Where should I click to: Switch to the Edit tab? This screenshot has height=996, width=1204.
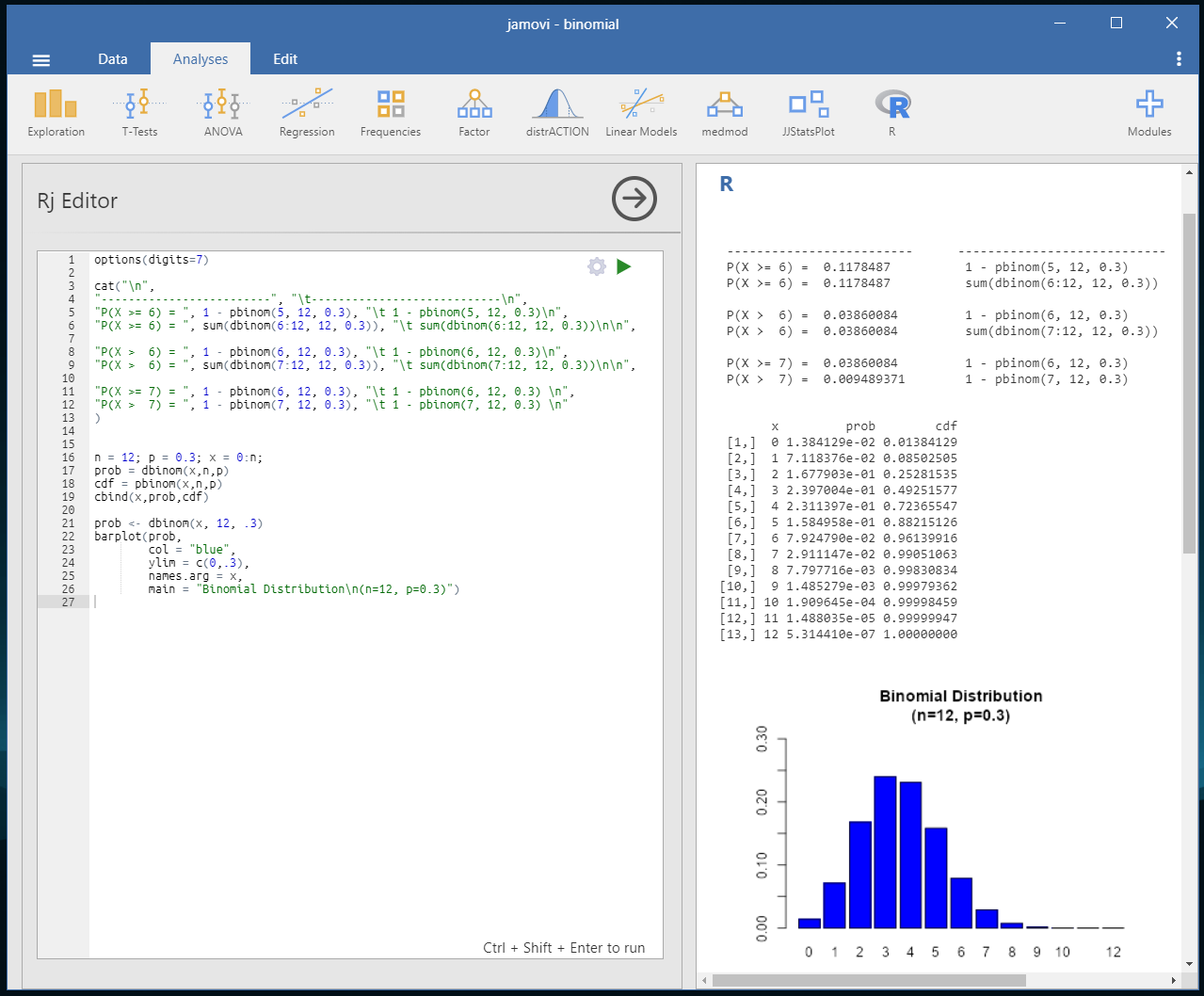point(285,58)
